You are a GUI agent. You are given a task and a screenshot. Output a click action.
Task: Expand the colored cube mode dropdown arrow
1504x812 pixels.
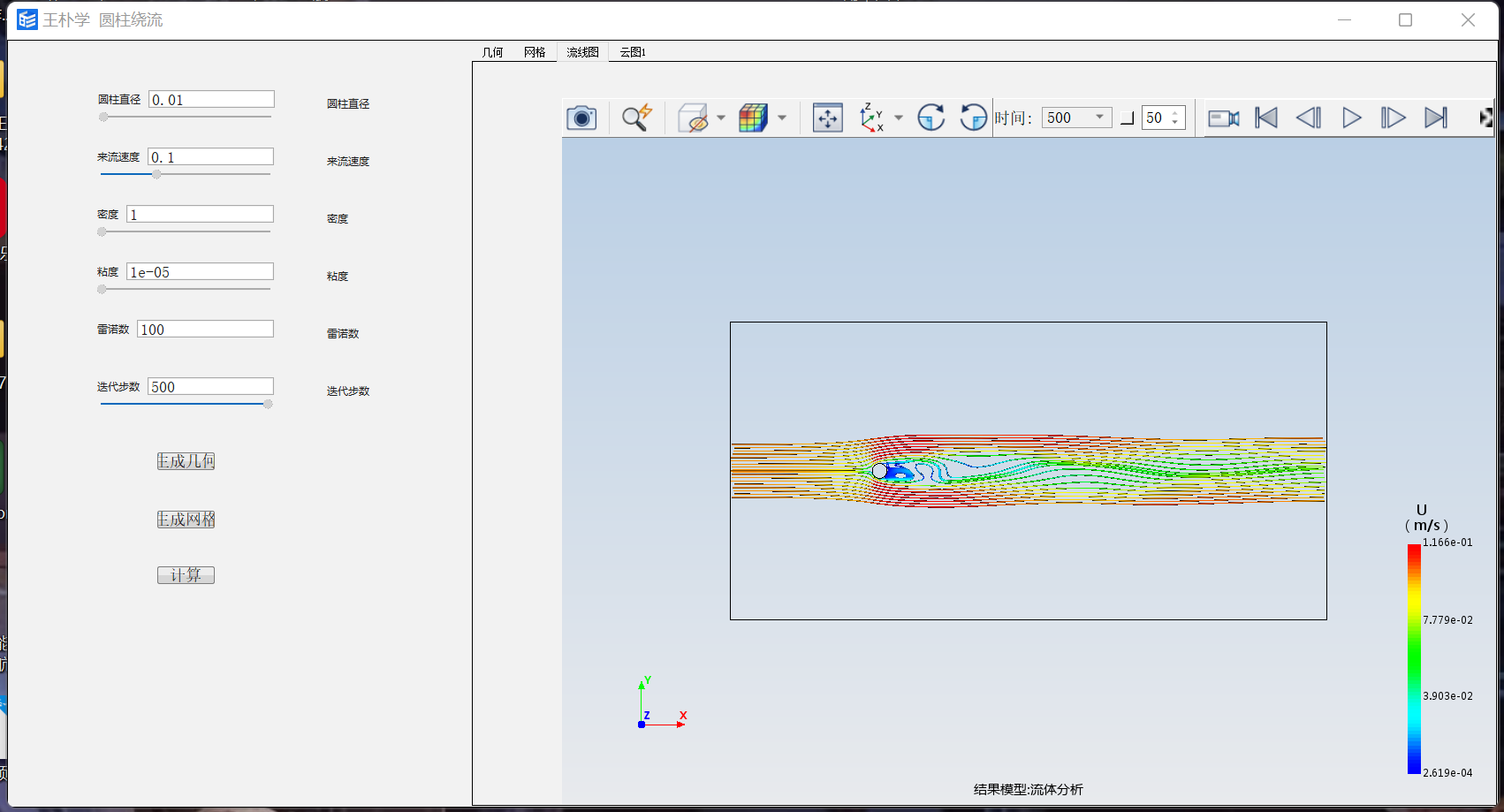click(782, 118)
